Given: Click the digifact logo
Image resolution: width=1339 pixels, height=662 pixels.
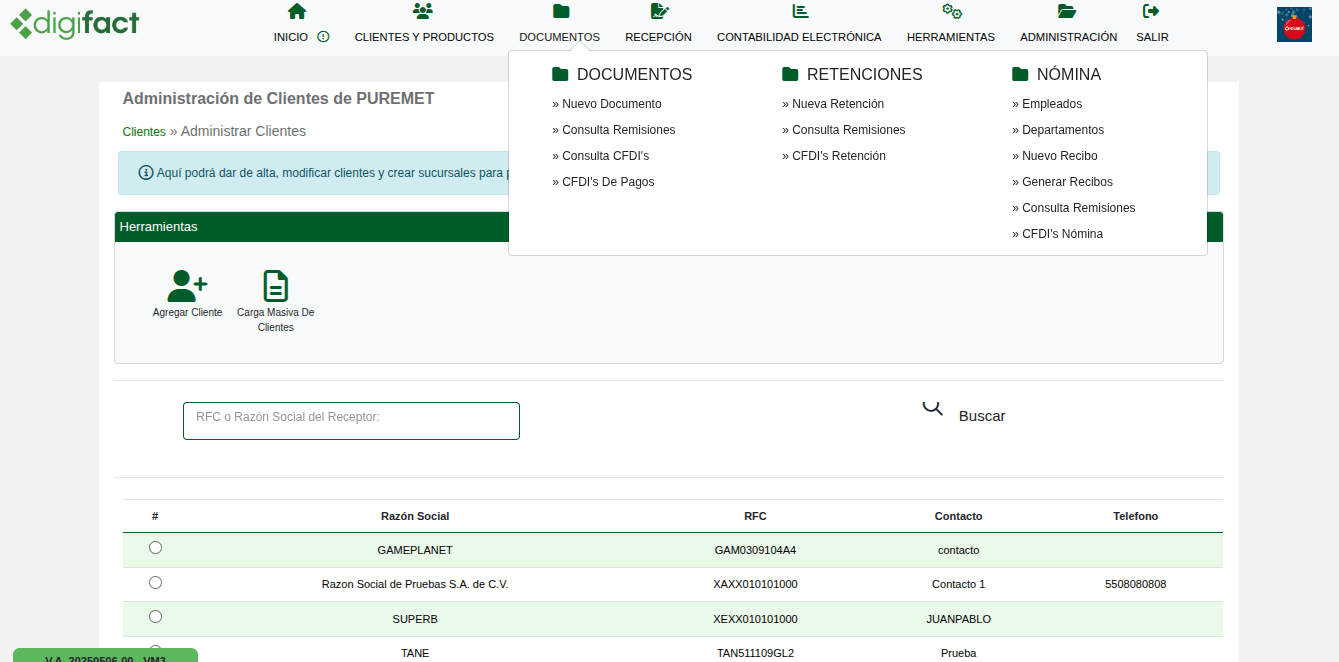Looking at the screenshot, I should click(x=75, y=22).
